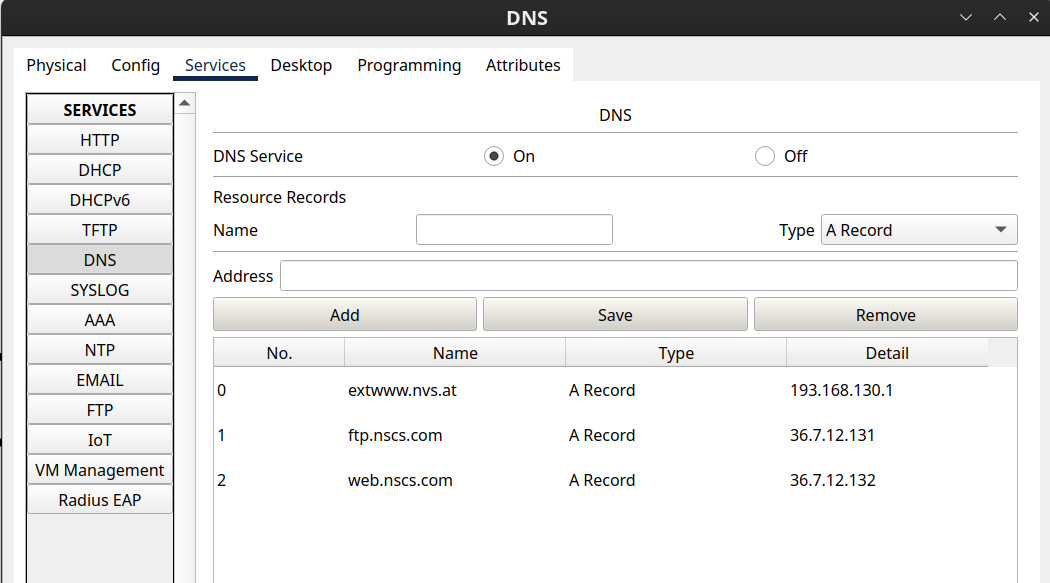Sort records by the Name column header
The height and width of the screenshot is (583, 1050).
pyautogui.click(x=455, y=353)
